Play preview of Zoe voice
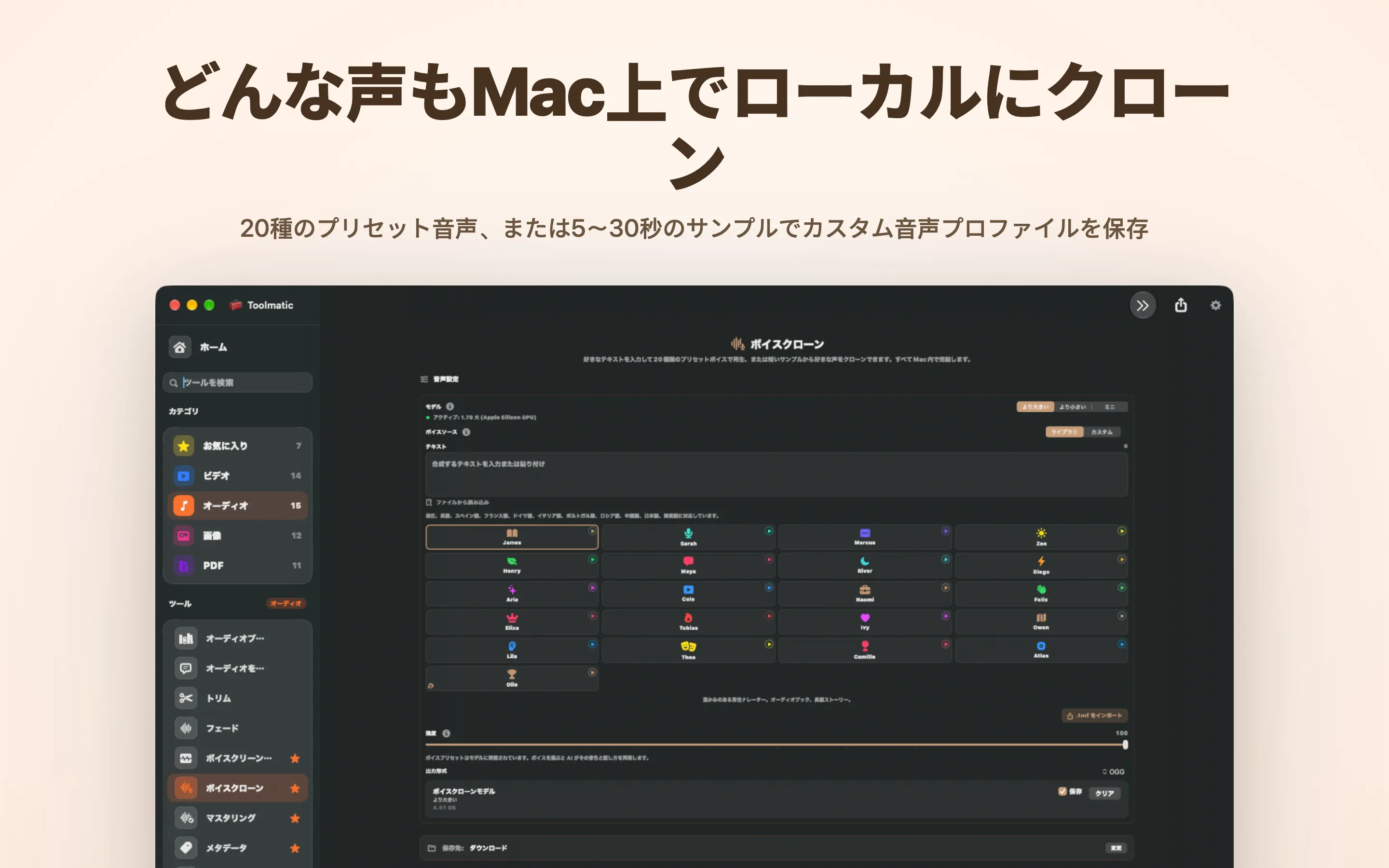Image resolution: width=1389 pixels, height=868 pixels. 1121,531
